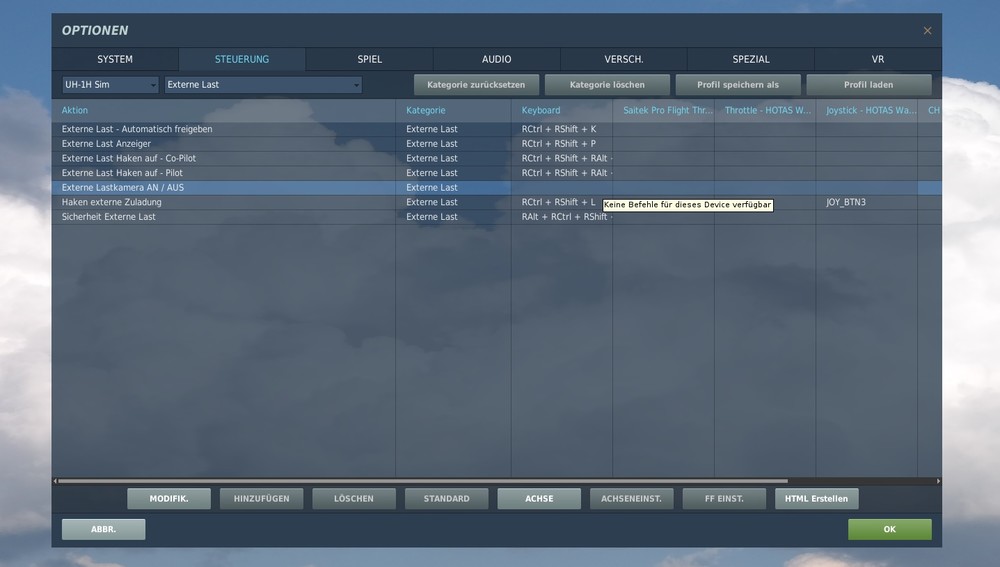Image resolution: width=1000 pixels, height=567 pixels.
Task: Click Profil speichern als button
Action: pyautogui.click(x=738, y=85)
